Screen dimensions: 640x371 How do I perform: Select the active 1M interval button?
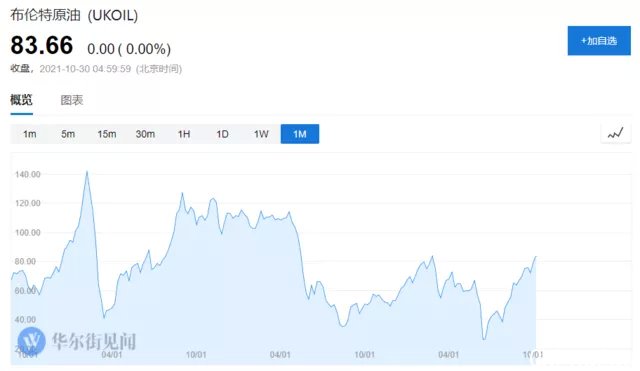(300, 134)
